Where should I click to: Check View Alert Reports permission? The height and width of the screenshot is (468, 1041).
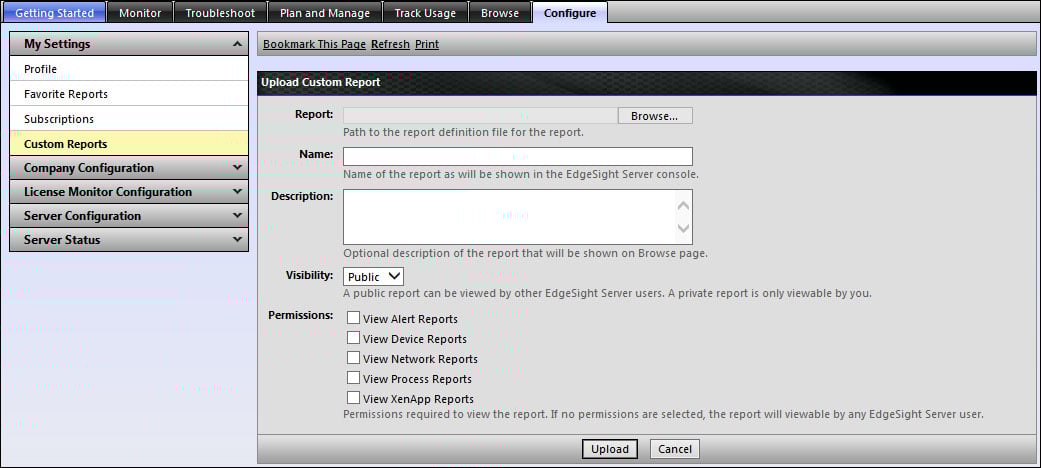(x=353, y=319)
